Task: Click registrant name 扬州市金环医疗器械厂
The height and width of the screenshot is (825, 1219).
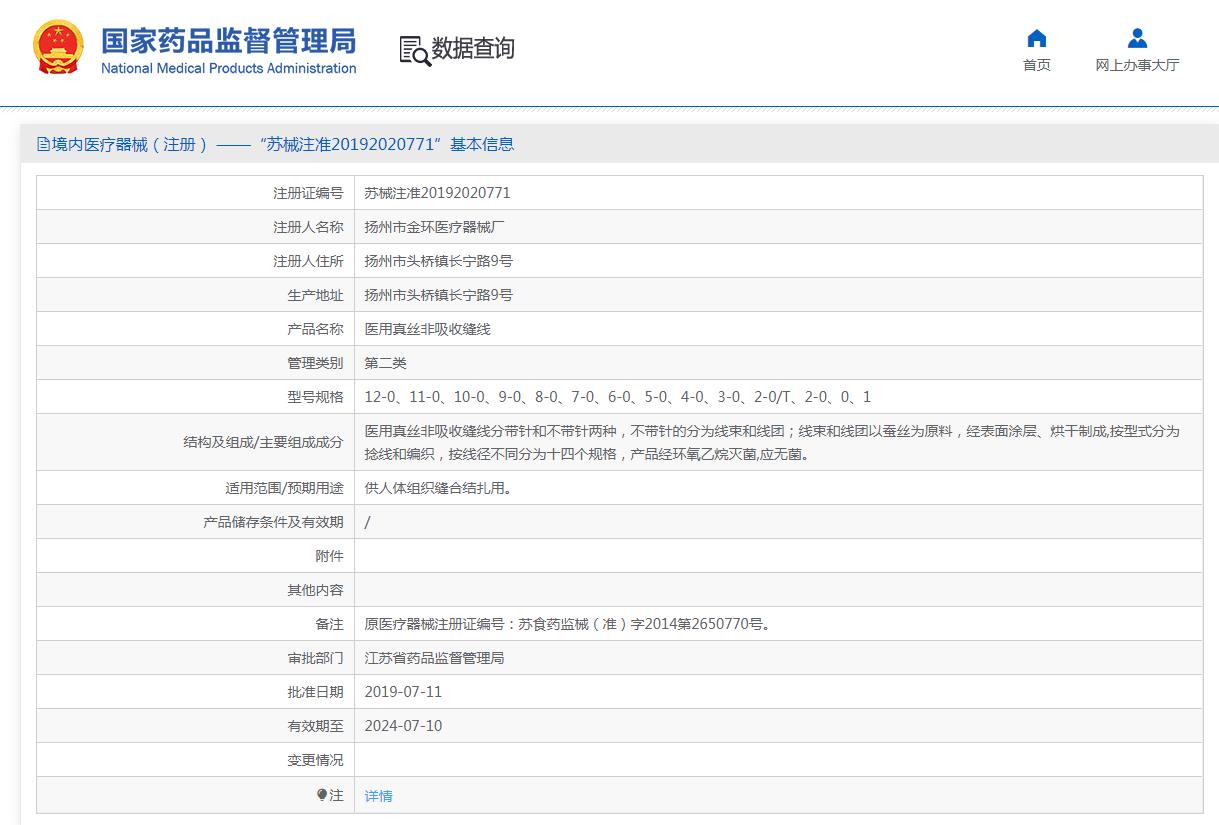Action: click(x=435, y=227)
